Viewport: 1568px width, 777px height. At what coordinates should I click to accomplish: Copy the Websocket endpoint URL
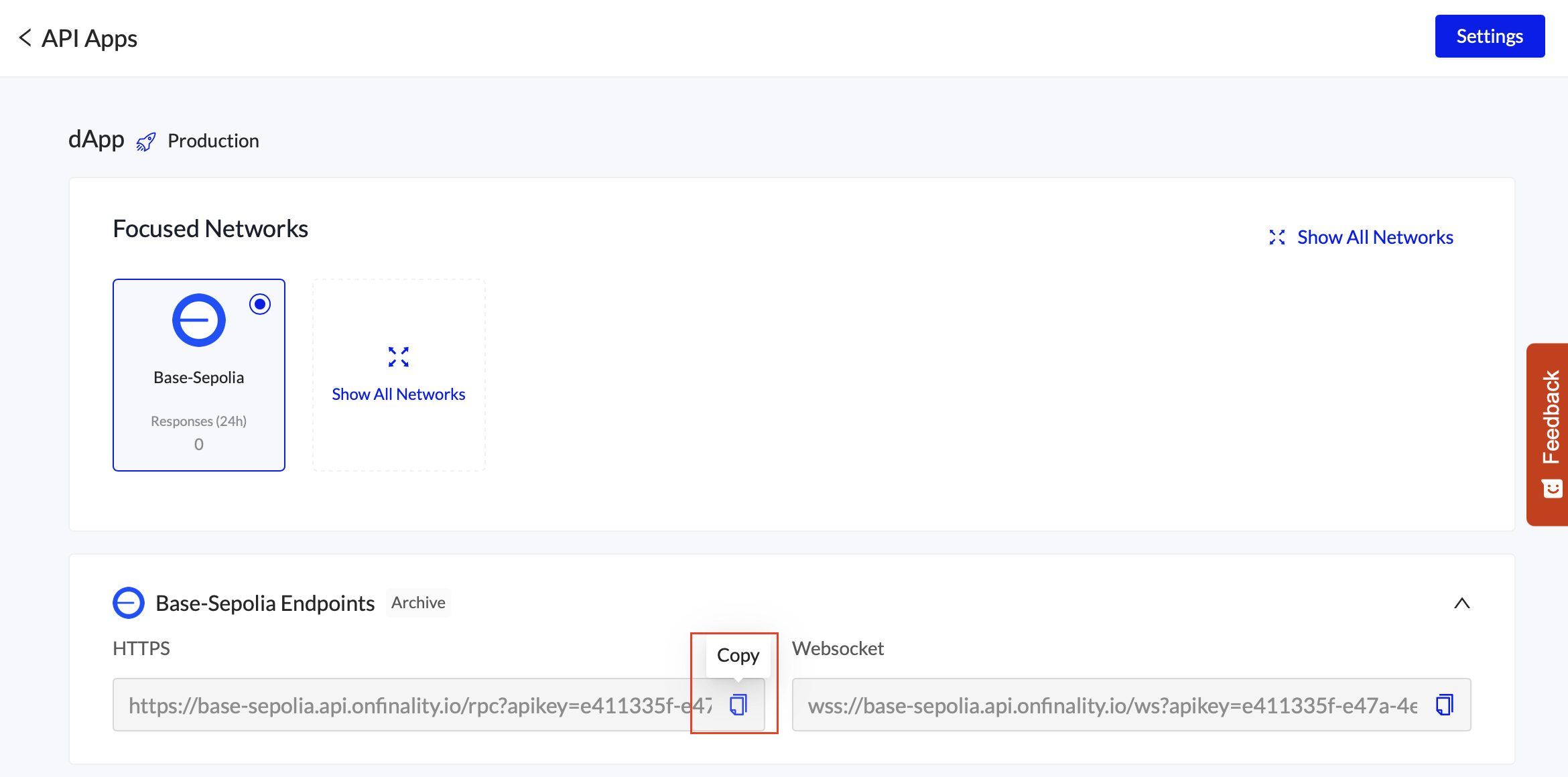tap(1444, 705)
